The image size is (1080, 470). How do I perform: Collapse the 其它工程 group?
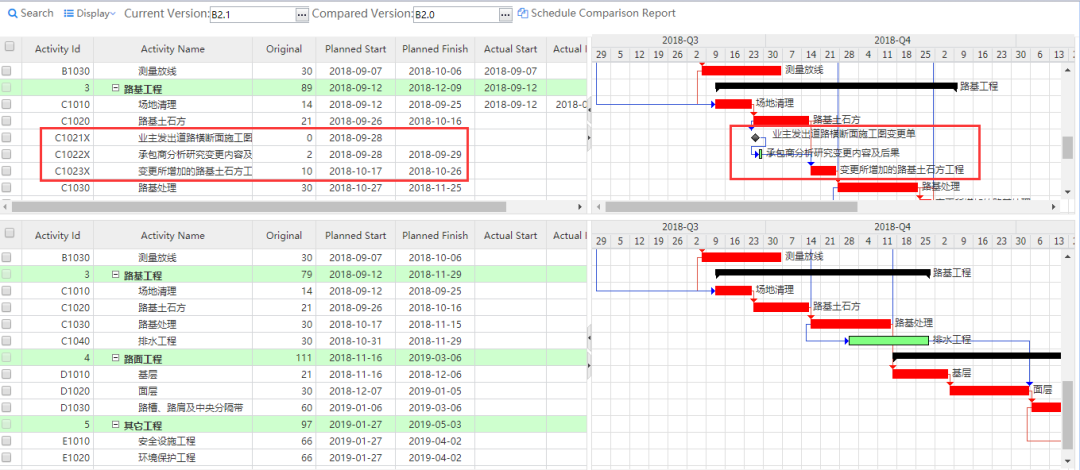(115, 425)
